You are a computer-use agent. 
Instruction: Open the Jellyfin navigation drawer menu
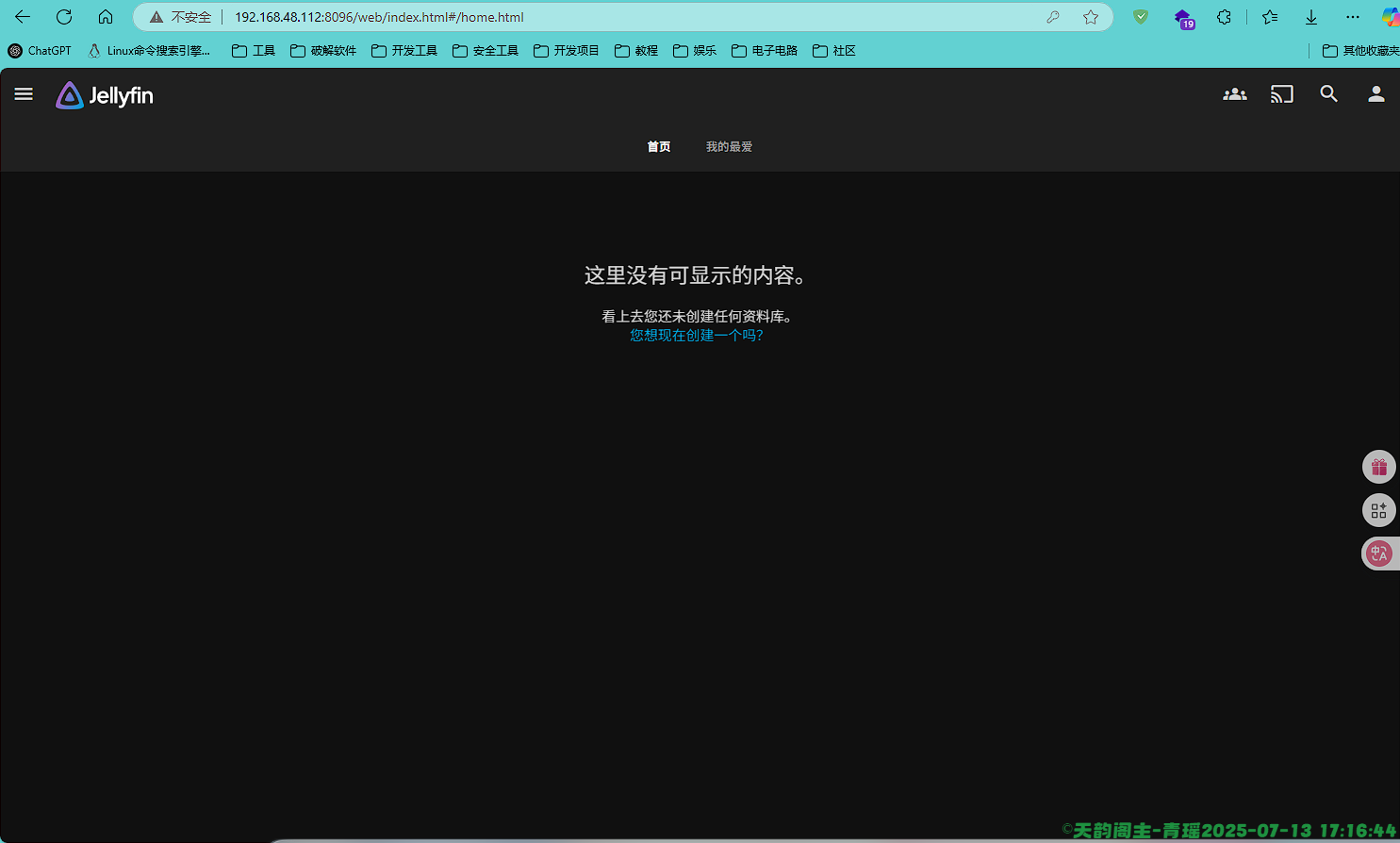tap(23, 93)
